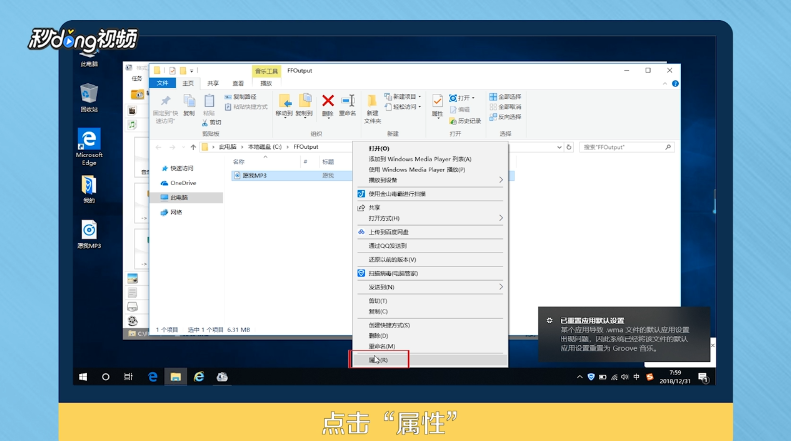
Task: Open the address bar history dropdown
Action: coord(559,147)
